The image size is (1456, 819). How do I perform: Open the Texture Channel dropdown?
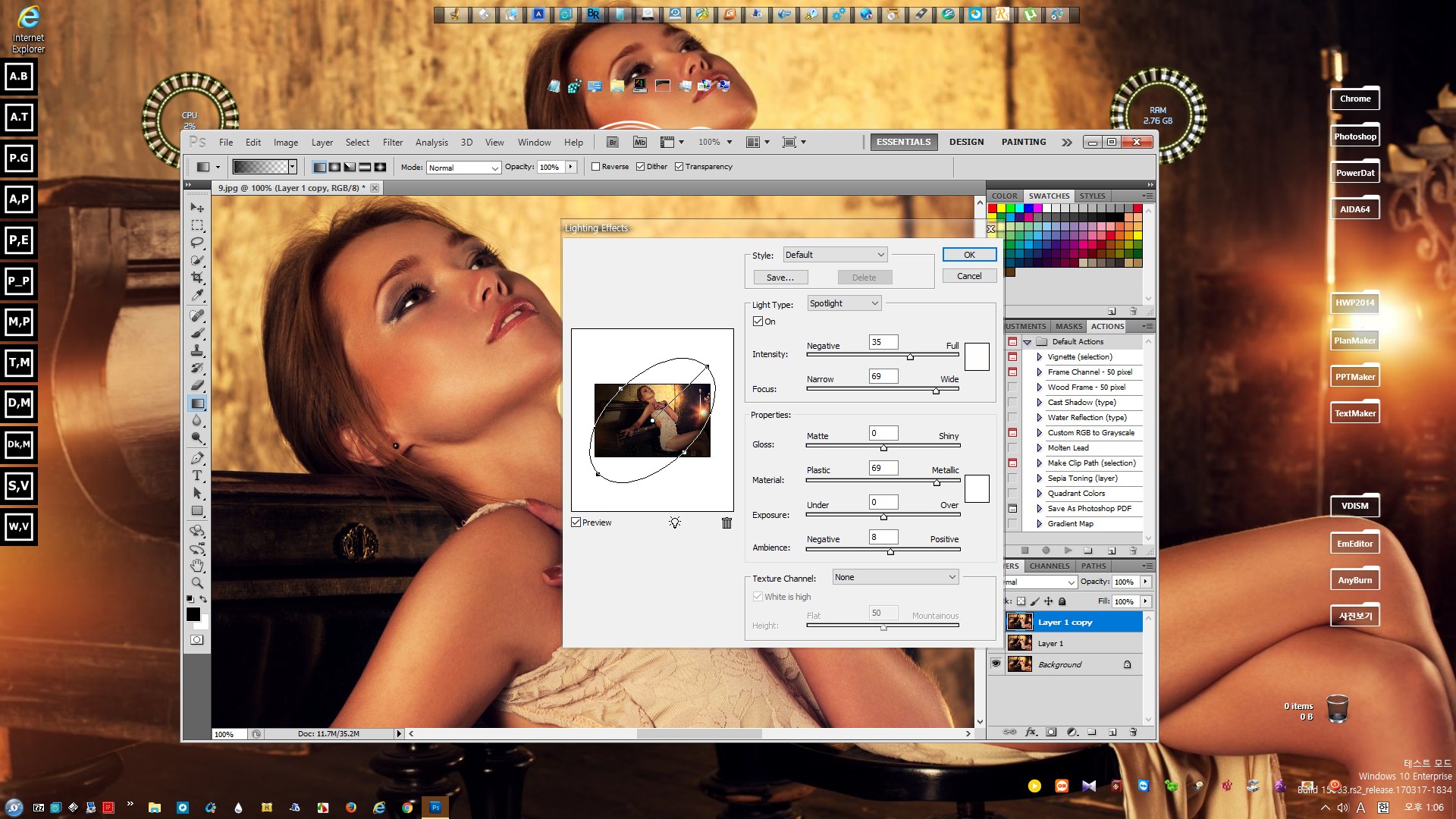point(896,577)
